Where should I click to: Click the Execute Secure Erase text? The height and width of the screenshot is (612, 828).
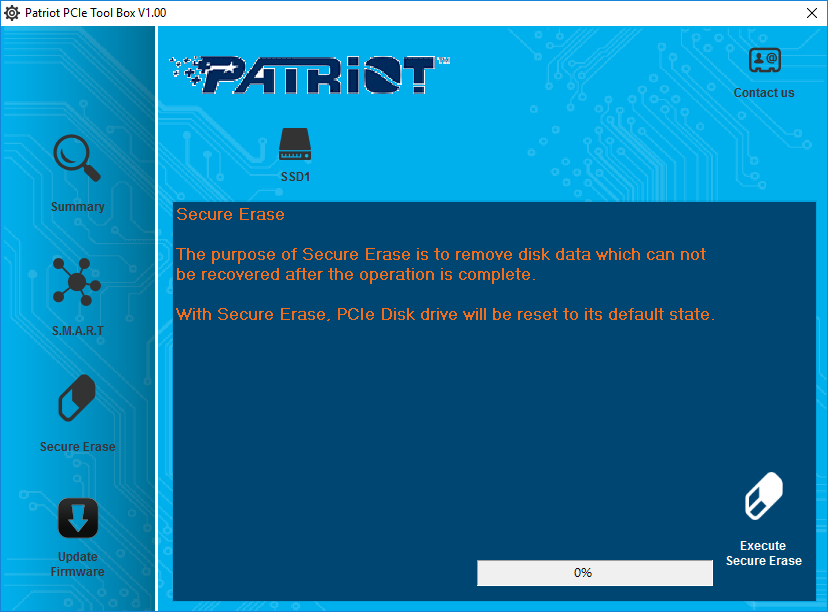point(764,553)
